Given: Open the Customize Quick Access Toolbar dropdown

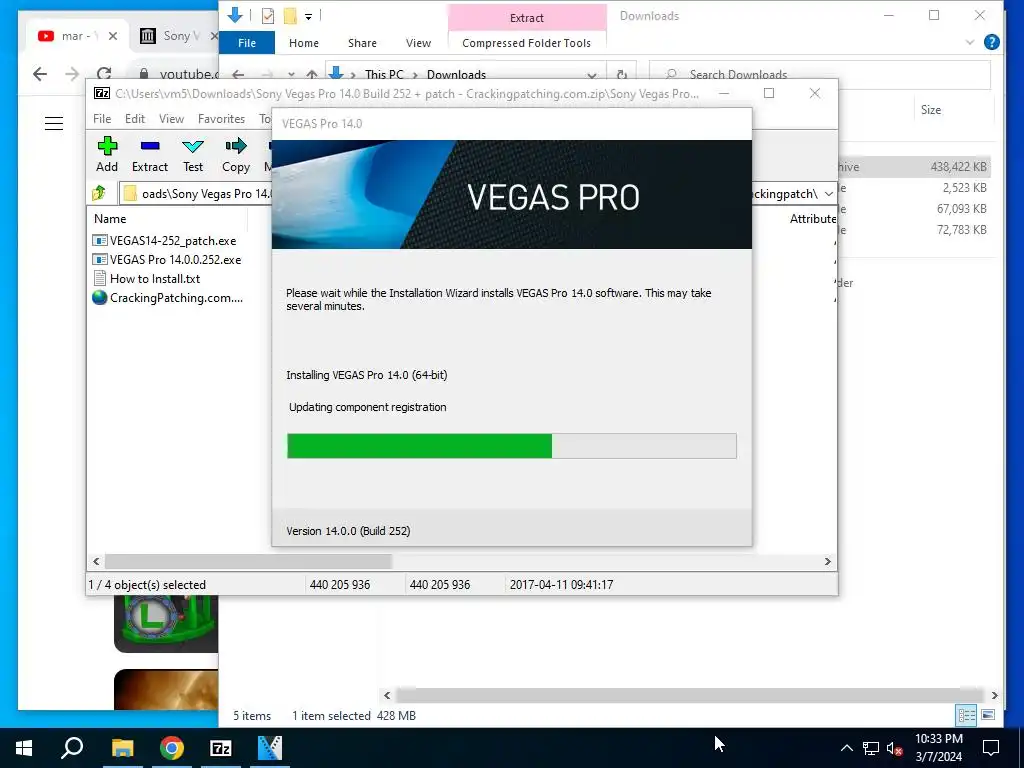Looking at the screenshot, I should click(308, 16).
